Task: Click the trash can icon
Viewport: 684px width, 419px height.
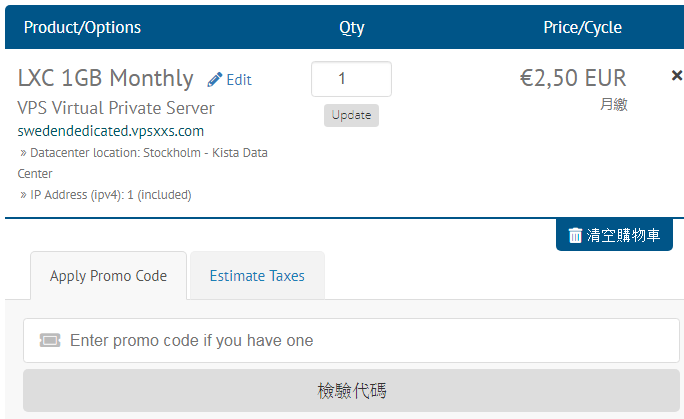Action: pyautogui.click(x=575, y=235)
